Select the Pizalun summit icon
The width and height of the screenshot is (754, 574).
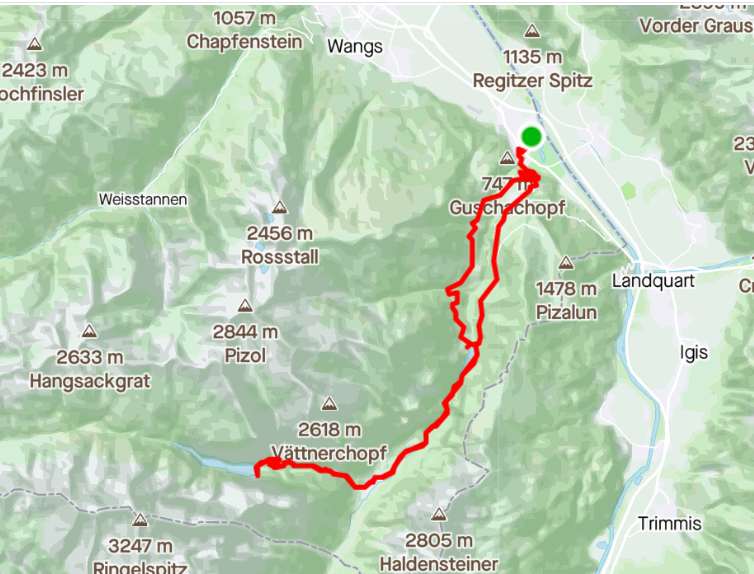566,263
